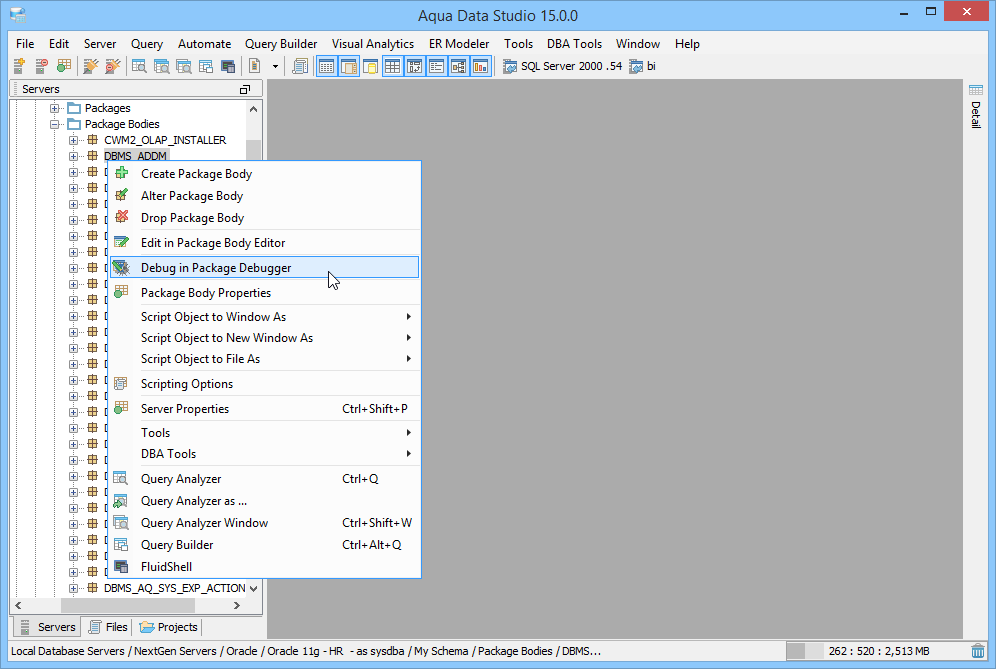
Task: Click the Query Analyzer Window toolbar icon
Action: [161, 66]
